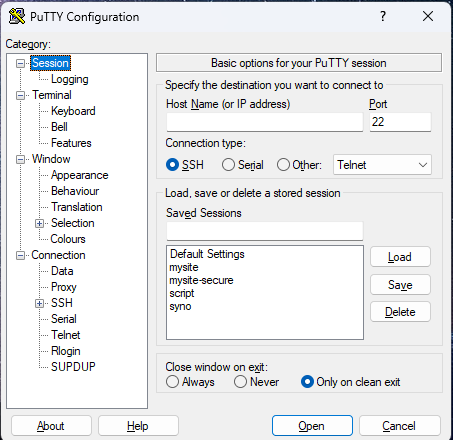This screenshot has width=453, height=440.
Task: Click the Save button
Action: point(400,285)
